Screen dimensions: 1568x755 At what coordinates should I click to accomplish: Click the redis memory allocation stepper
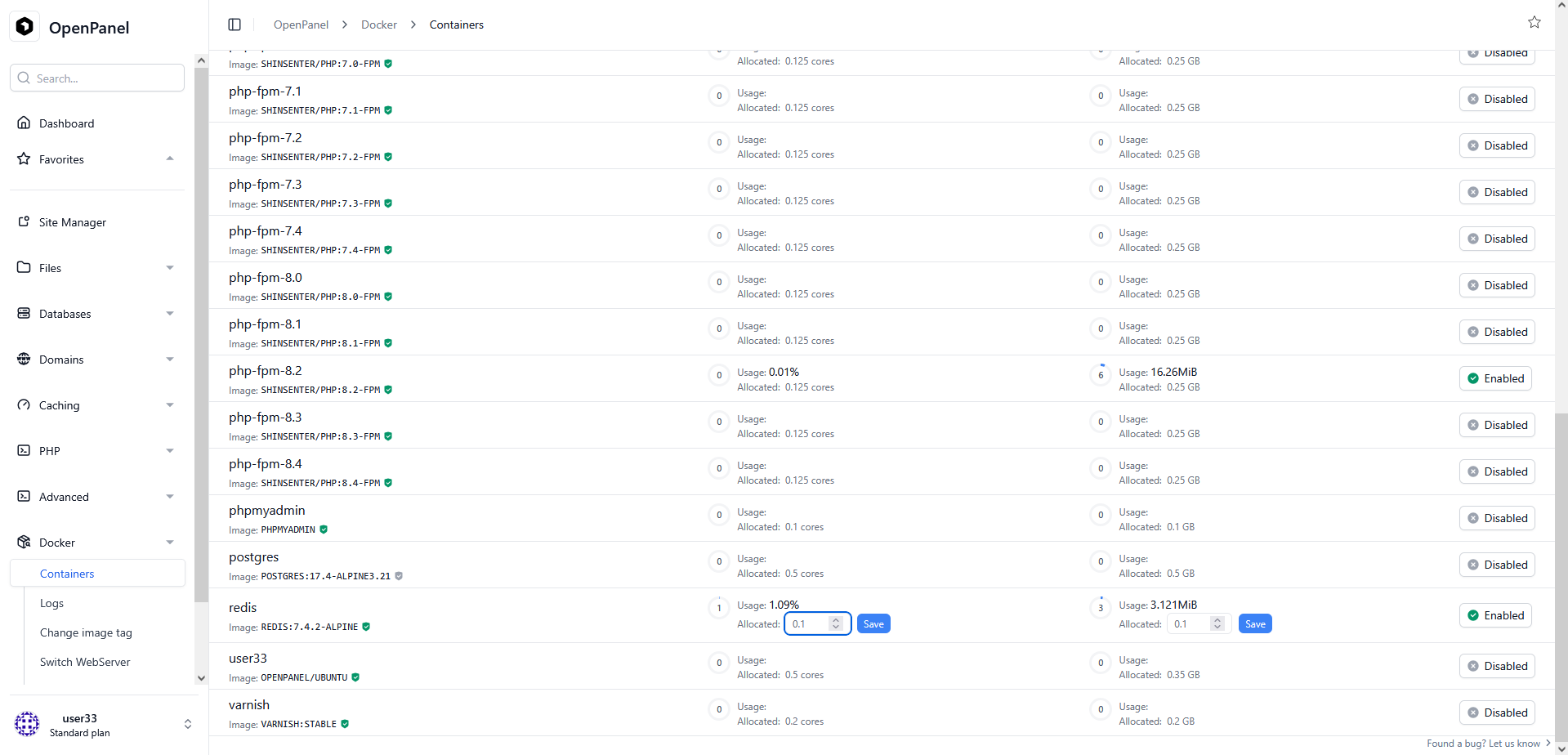coord(1217,624)
